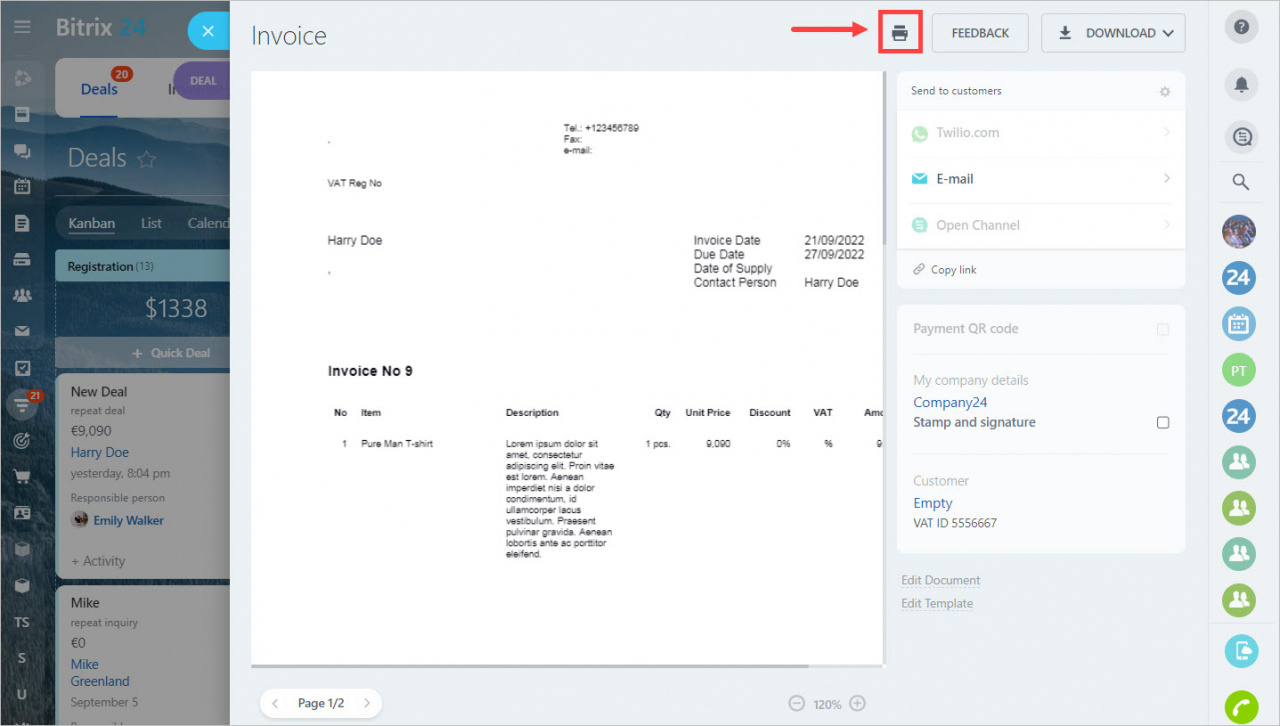Click the document horizontal scrollbar
1280x726 pixels.
point(530,665)
